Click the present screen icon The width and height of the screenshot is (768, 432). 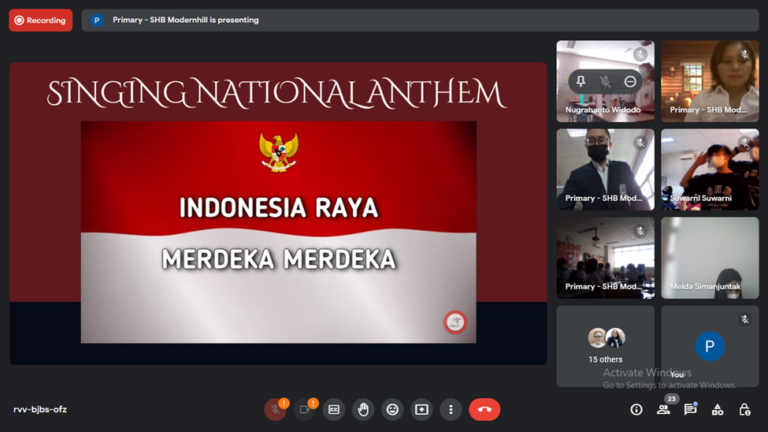(x=422, y=410)
